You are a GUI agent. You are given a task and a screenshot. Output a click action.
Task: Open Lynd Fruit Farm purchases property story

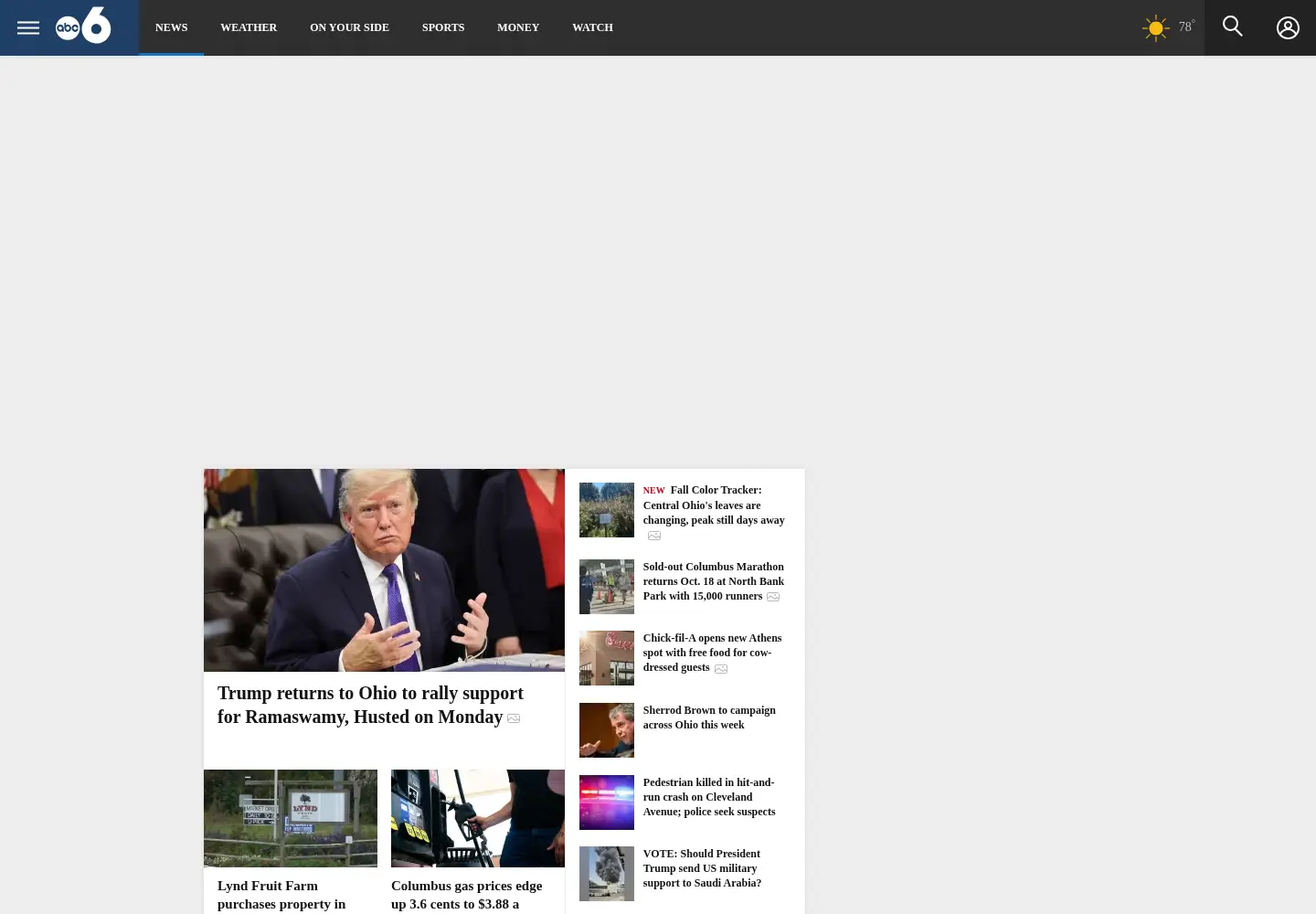point(281,895)
